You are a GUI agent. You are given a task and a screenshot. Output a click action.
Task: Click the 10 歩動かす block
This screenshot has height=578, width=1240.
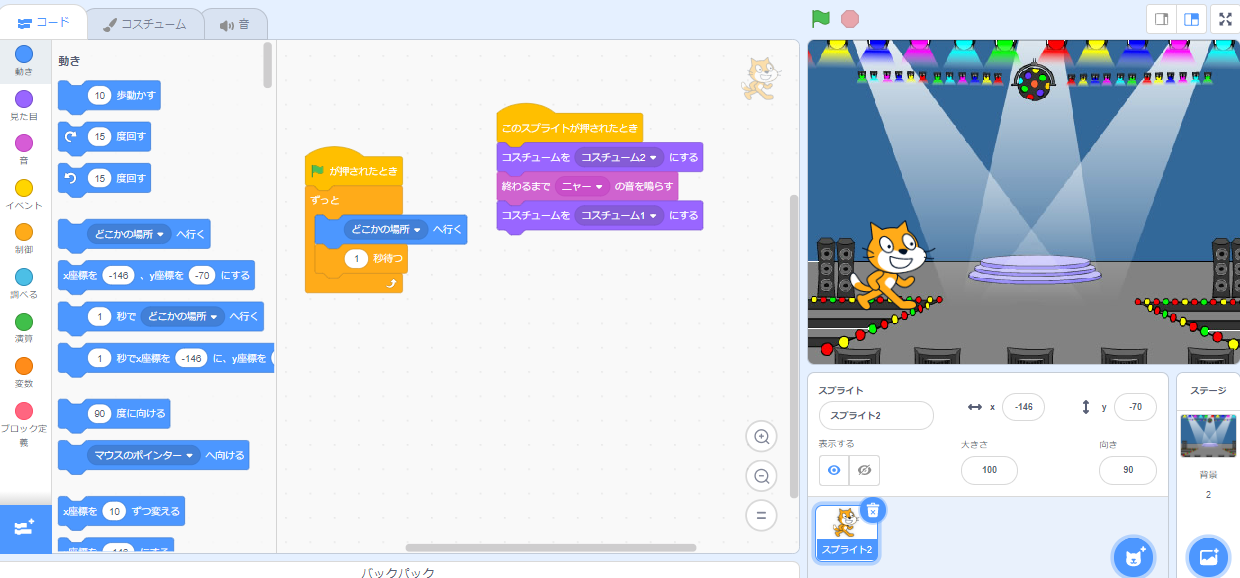109,96
